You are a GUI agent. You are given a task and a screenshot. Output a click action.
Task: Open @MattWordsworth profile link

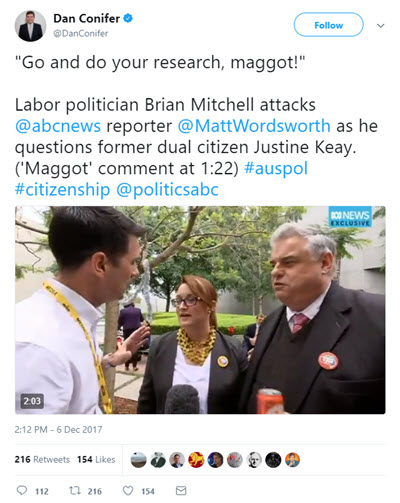pos(254,126)
